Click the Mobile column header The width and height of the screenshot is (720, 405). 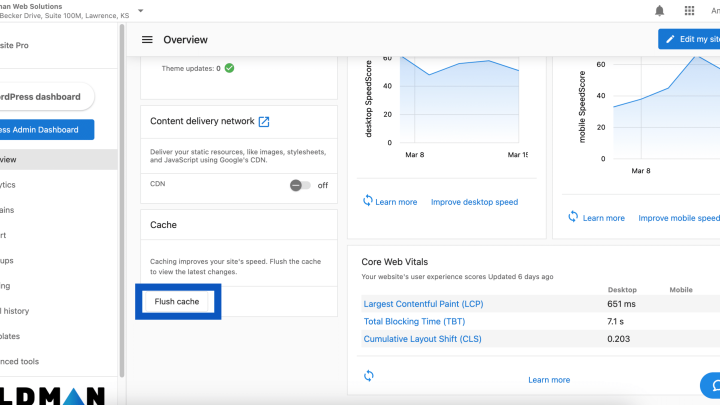(681, 290)
